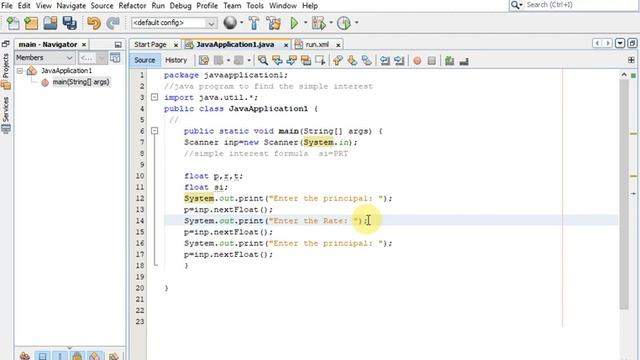Click the globe browser icon in toolbar
The image size is (640, 360).
click(x=230, y=23)
